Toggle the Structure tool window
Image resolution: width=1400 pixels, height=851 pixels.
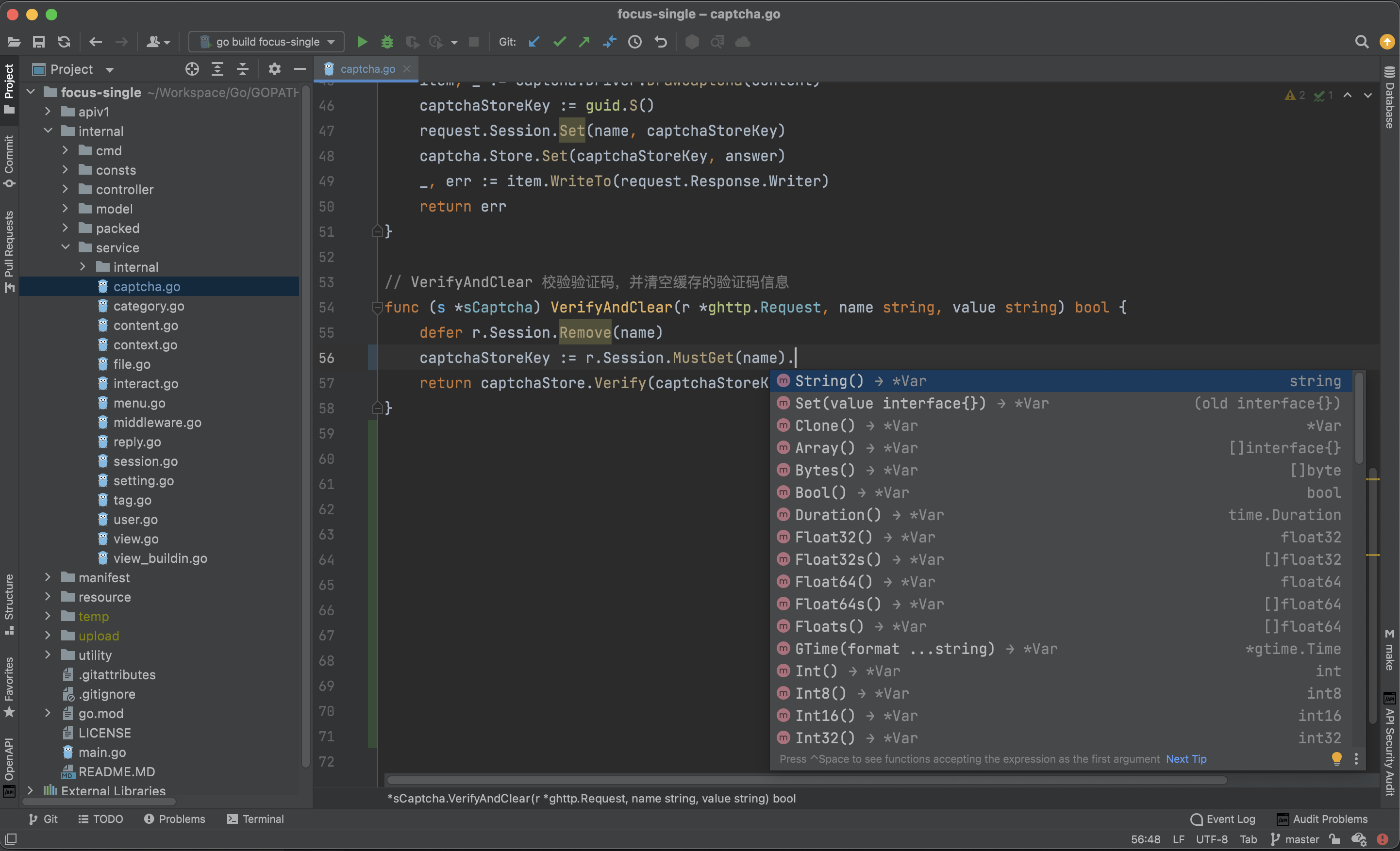pyautogui.click(x=9, y=601)
